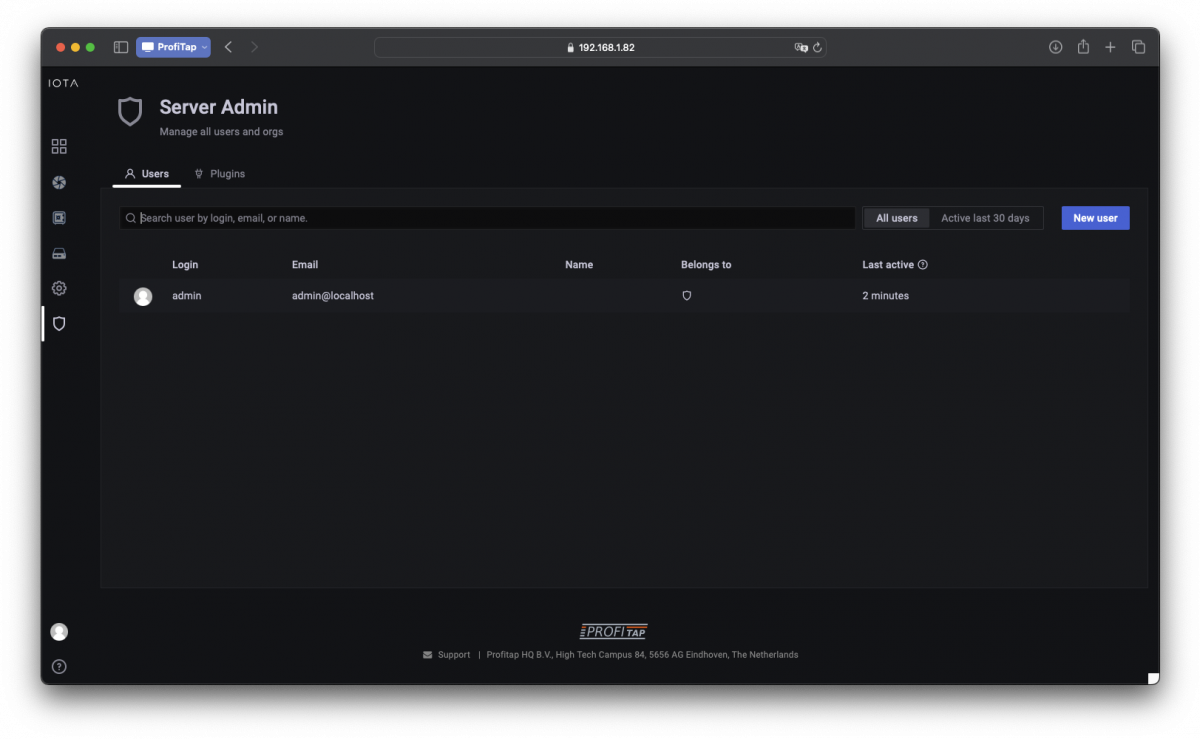The image size is (1200, 739).
Task: Click the capture aperture icon in sidebar
Action: pos(59,182)
